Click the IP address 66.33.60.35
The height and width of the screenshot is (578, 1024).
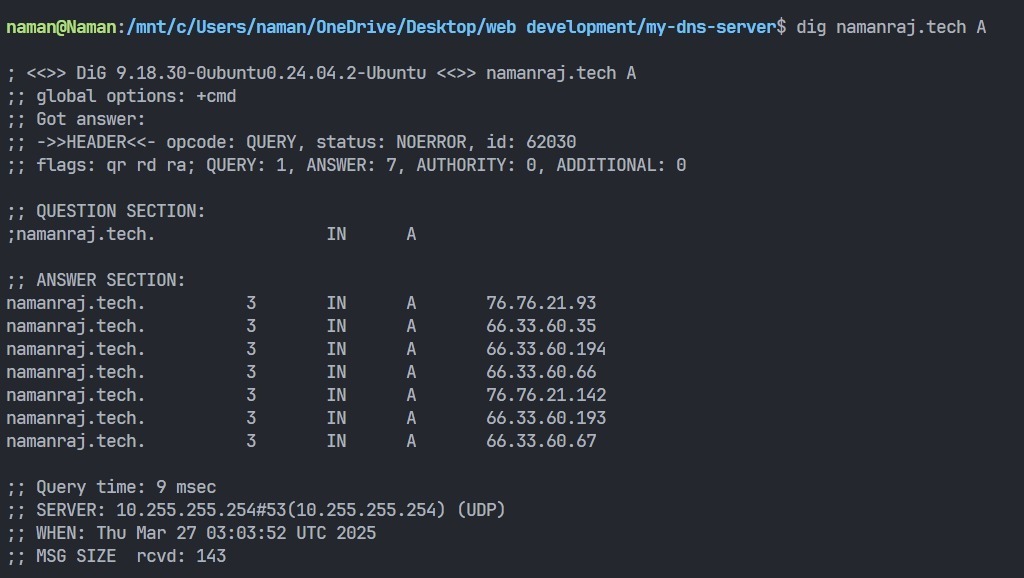541,326
